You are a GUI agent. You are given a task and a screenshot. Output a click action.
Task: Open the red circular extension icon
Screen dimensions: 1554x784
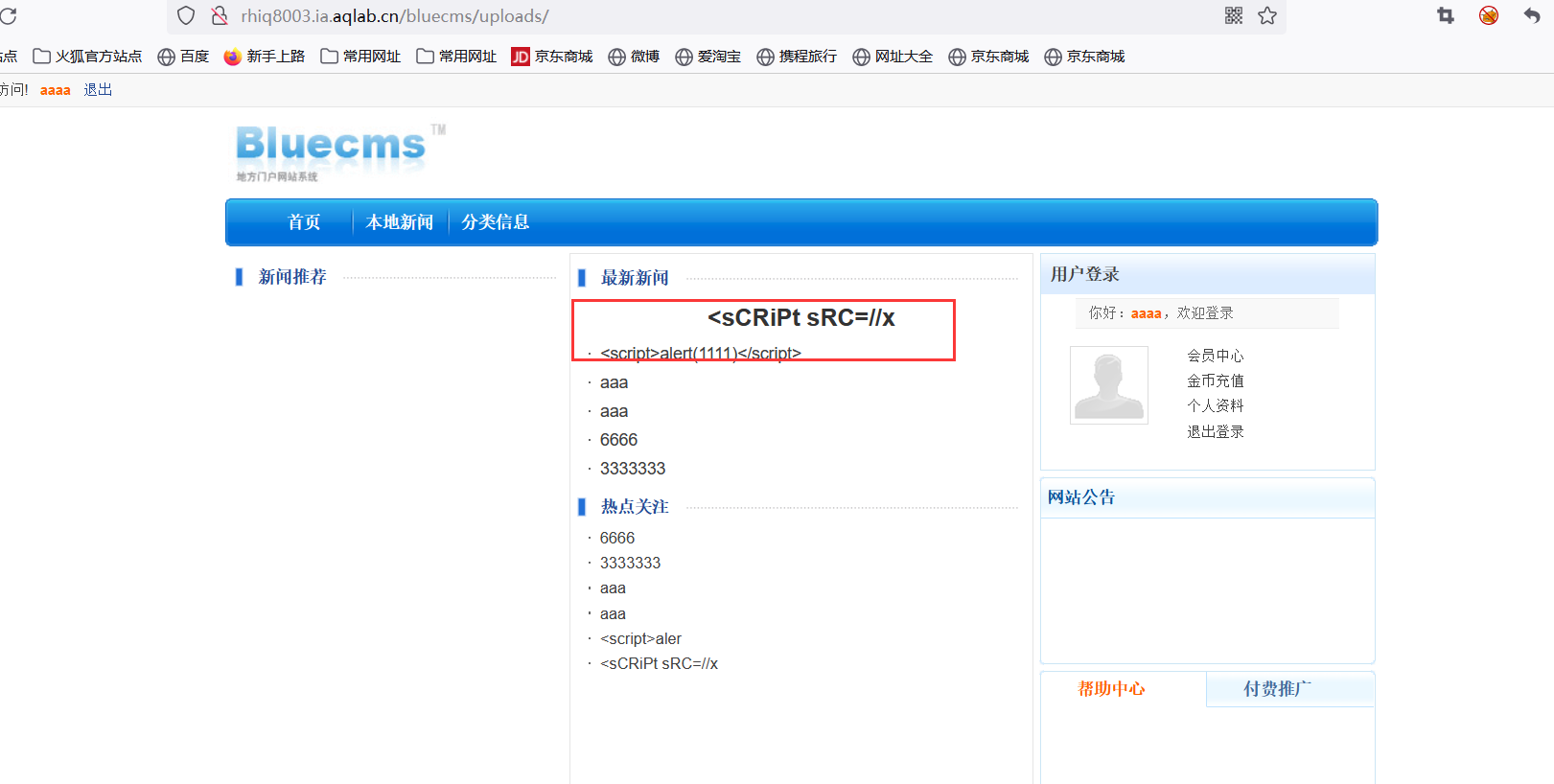[x=1489, y=15]
